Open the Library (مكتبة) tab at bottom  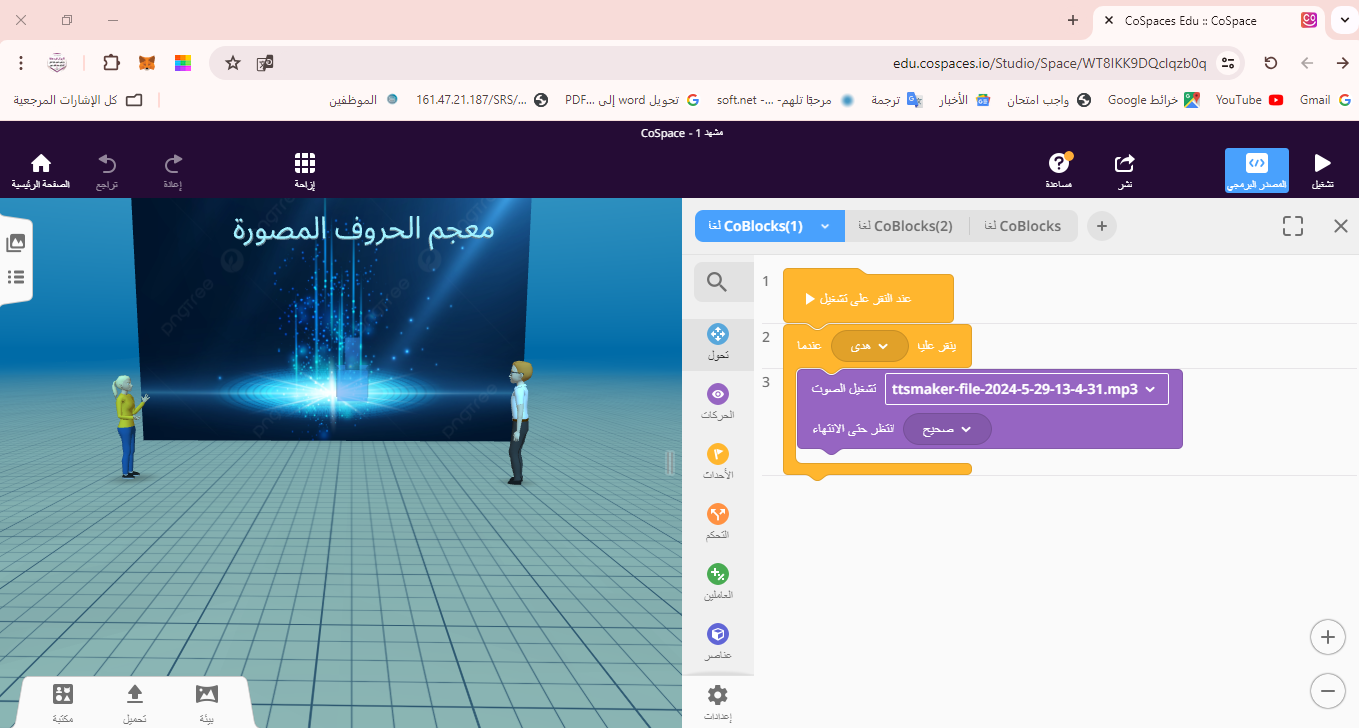tap(63, 704)
